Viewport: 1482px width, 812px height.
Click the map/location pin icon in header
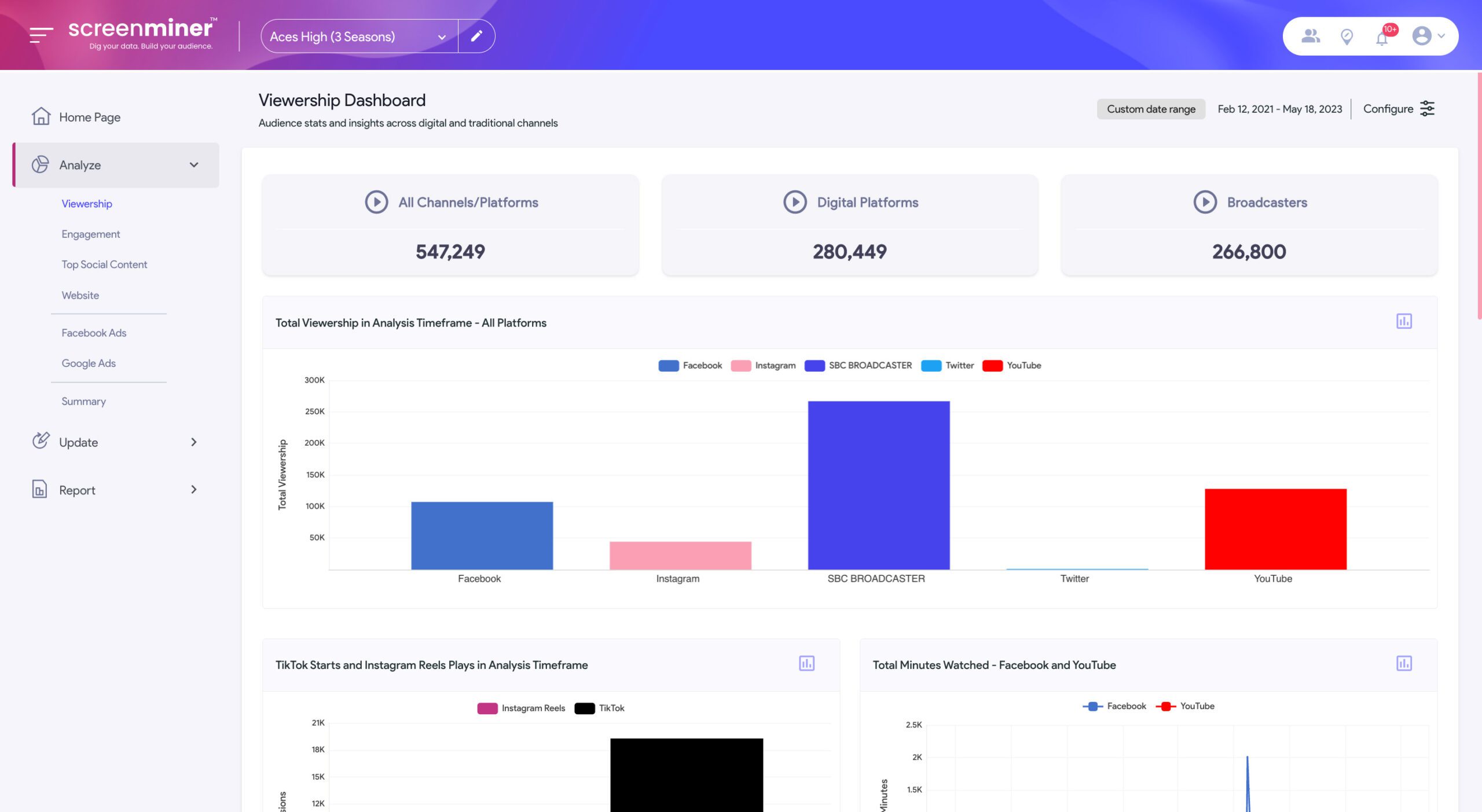(1346, 36)
